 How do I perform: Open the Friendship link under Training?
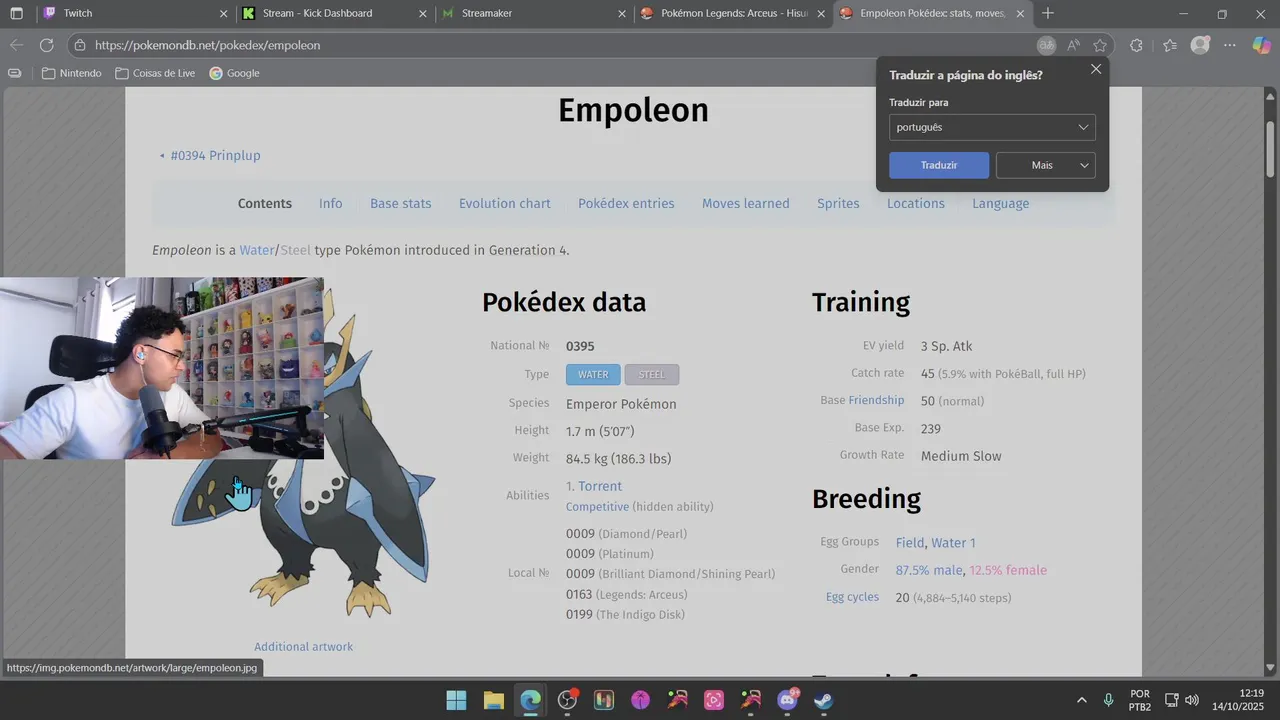click(x=876, y=400)
